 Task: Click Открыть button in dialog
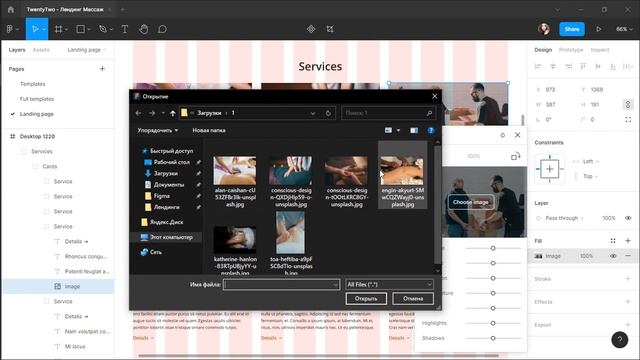pos(366,299)
